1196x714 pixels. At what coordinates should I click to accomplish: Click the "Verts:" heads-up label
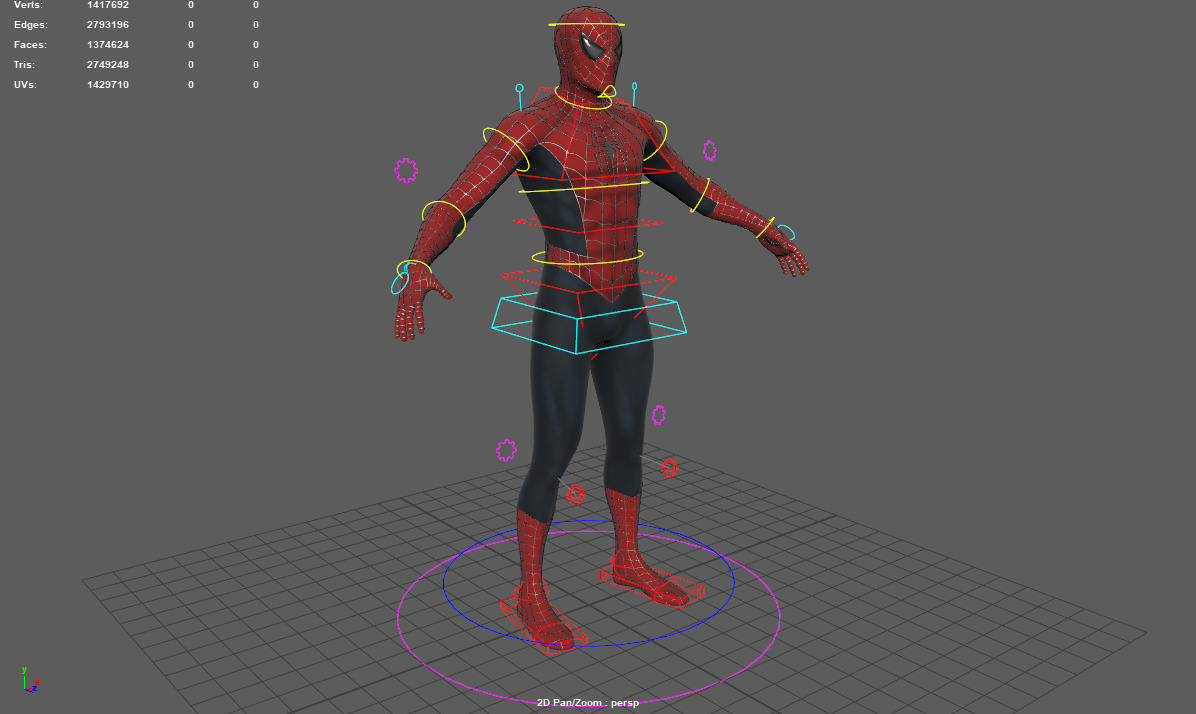pos(28,5)
